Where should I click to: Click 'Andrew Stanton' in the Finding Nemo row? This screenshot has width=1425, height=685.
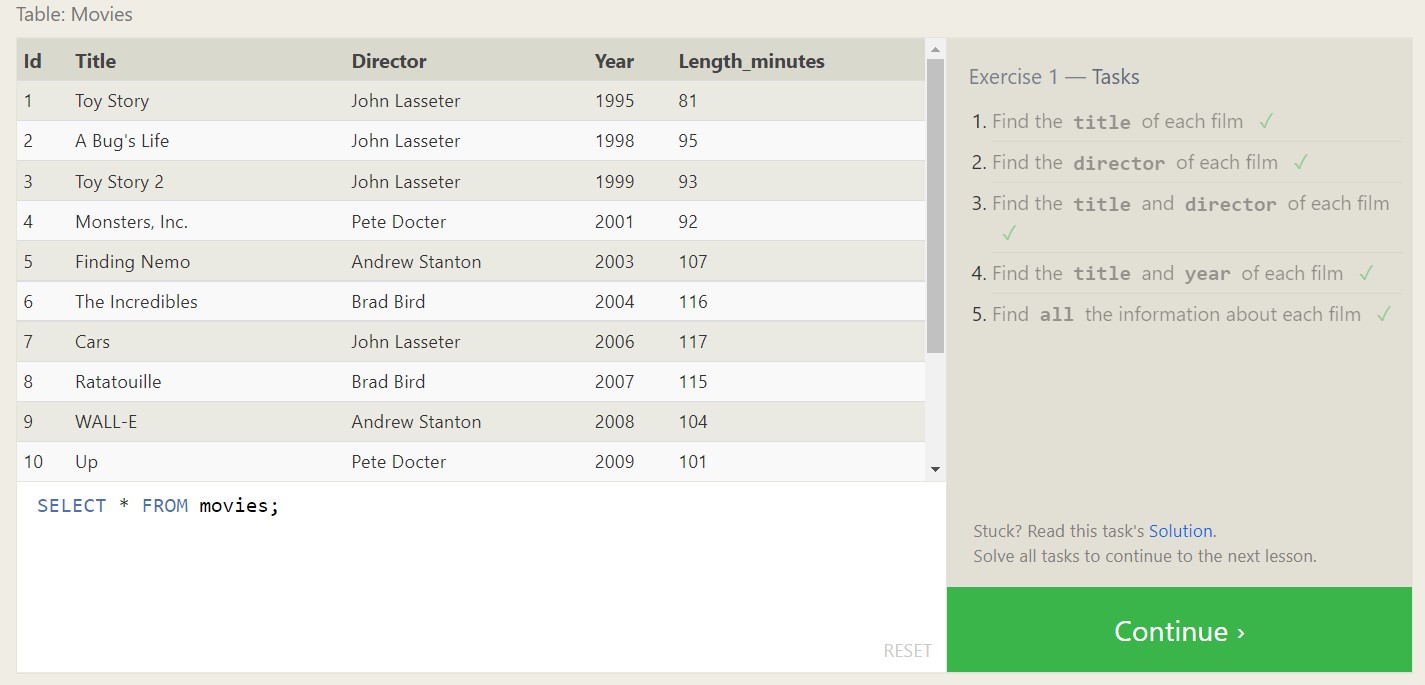tap(416, 262)
